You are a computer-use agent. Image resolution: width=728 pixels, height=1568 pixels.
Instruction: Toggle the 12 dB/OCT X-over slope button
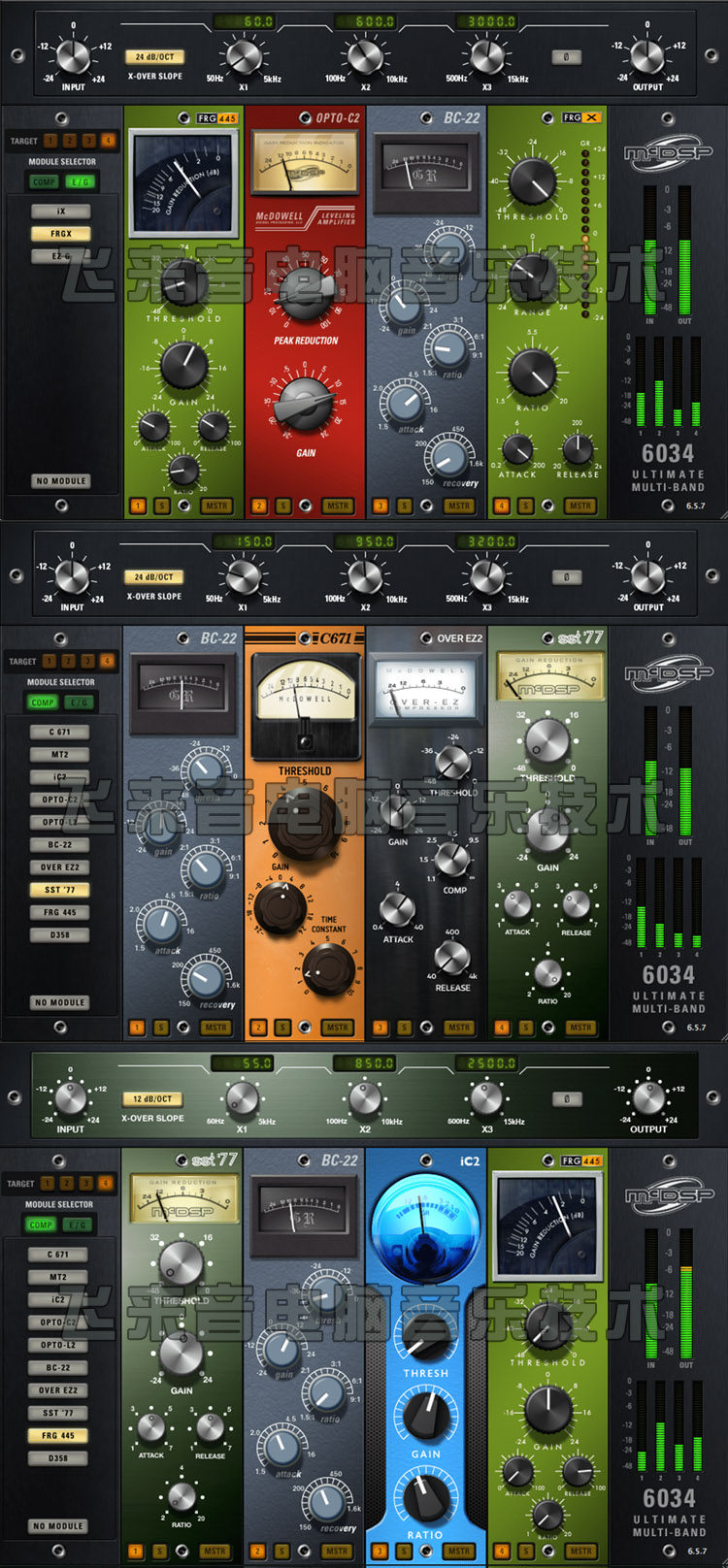pos(152,1099)
